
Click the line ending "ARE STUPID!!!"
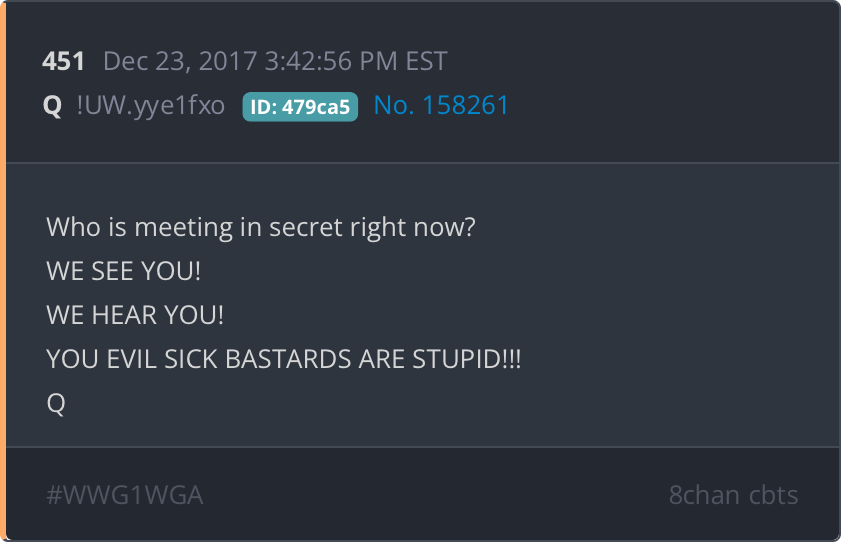click(284, 359)
